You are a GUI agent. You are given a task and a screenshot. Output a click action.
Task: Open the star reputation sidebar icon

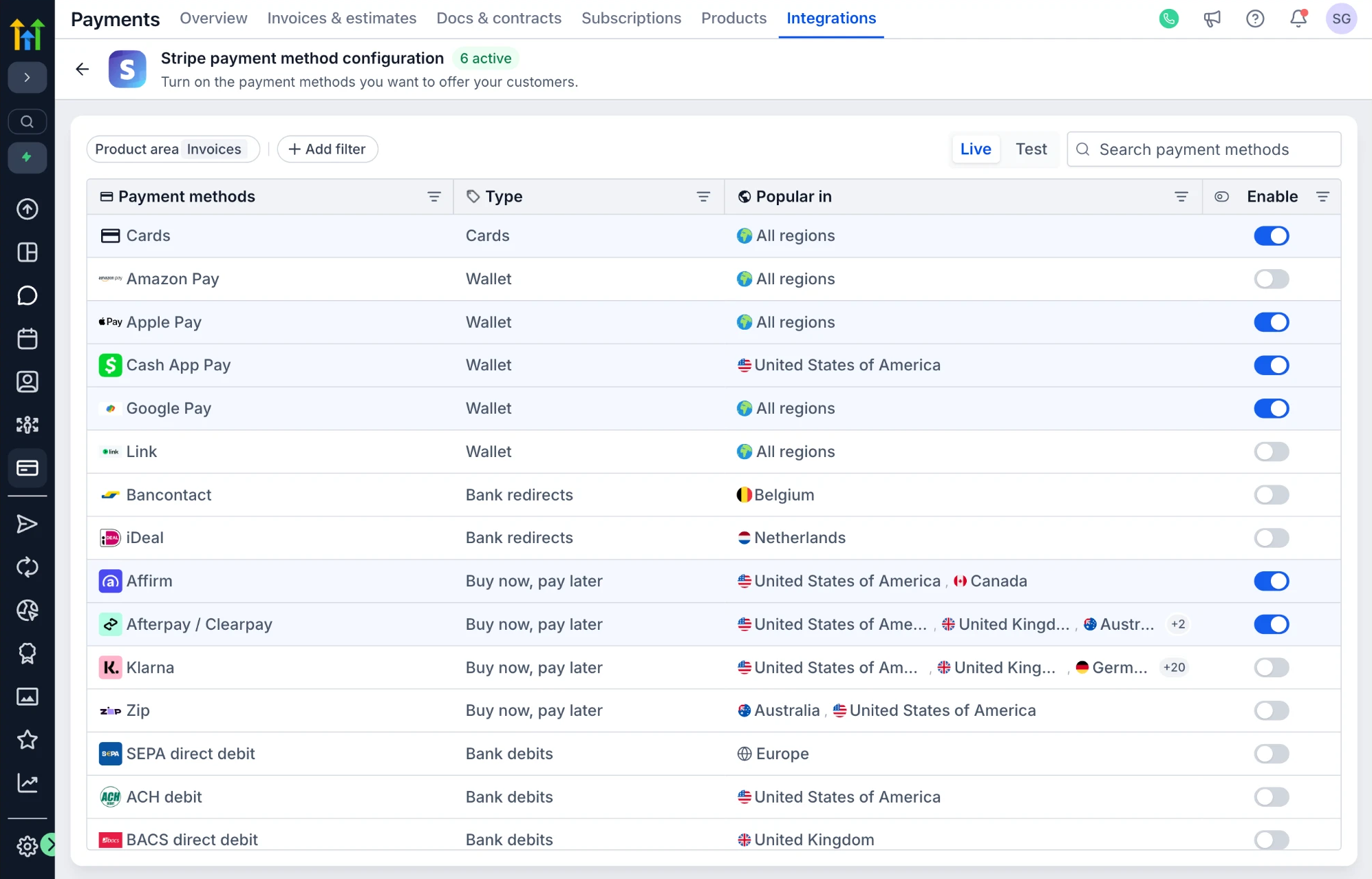pyautogui.click(x=27, y=739)
